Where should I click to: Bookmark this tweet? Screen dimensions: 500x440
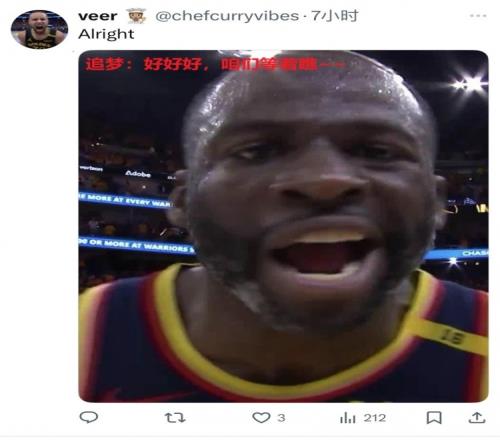(434, 418)
